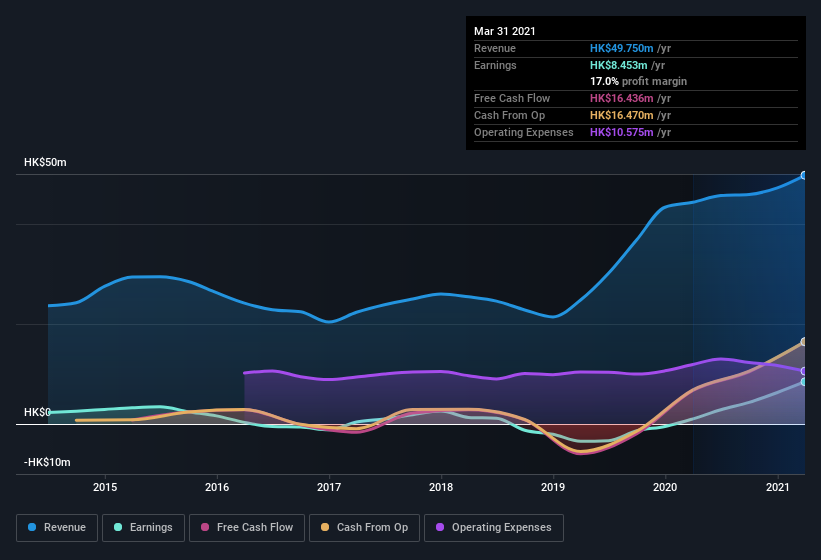Select the 2020 x-axis label
The height and width of the screenshot is (560, 821).
(x=665, y=487)
